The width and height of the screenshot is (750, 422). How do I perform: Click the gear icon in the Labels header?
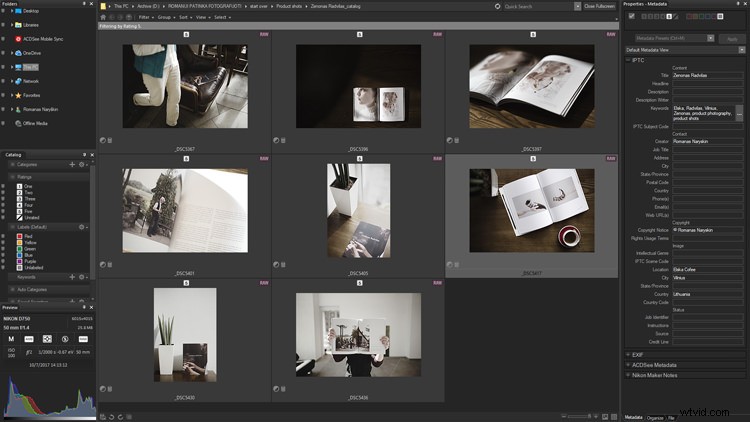[81, 227]
